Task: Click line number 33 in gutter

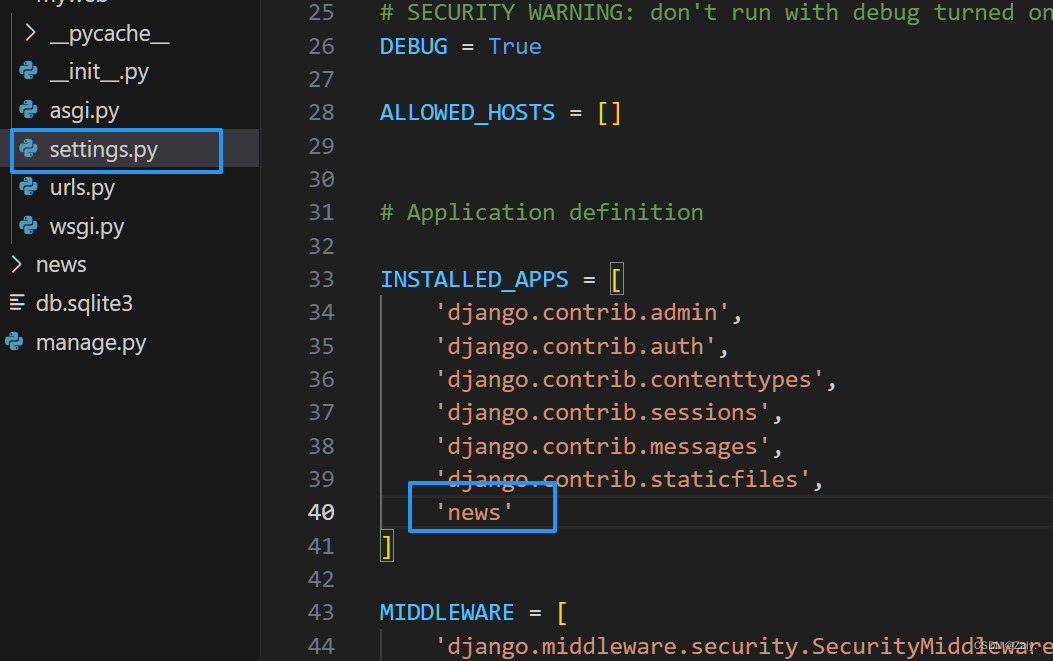Action: tap(321, 279)
